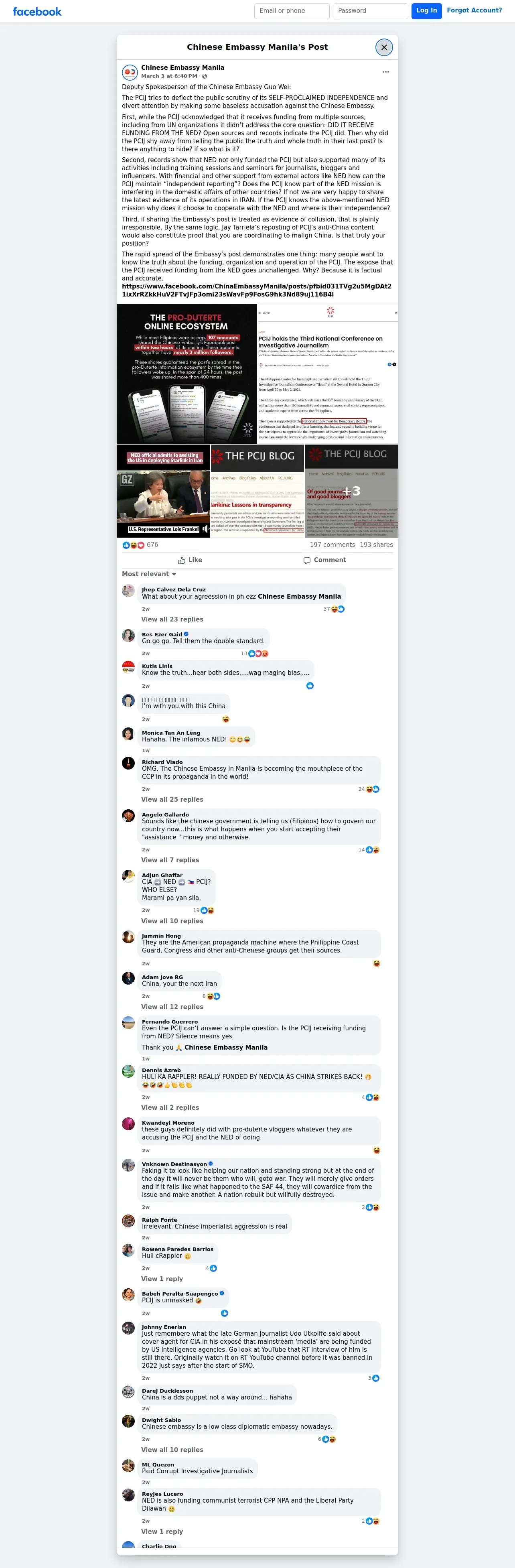This screenshot has height=1568, width=515.
Task: Expand View all 25 replies
Action: pos(172,799)
